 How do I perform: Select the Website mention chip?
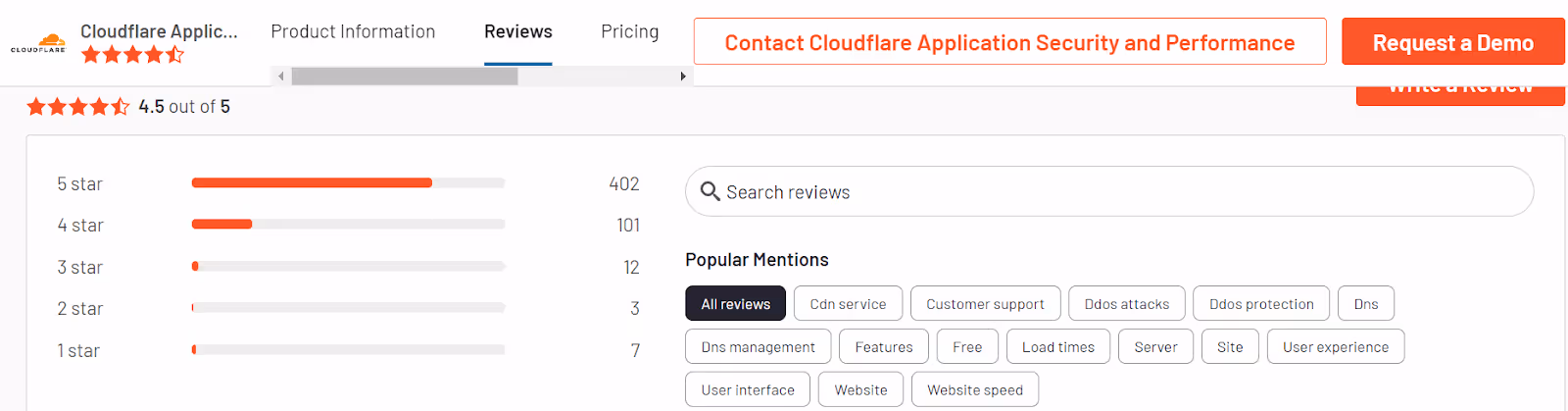[861, 389]
